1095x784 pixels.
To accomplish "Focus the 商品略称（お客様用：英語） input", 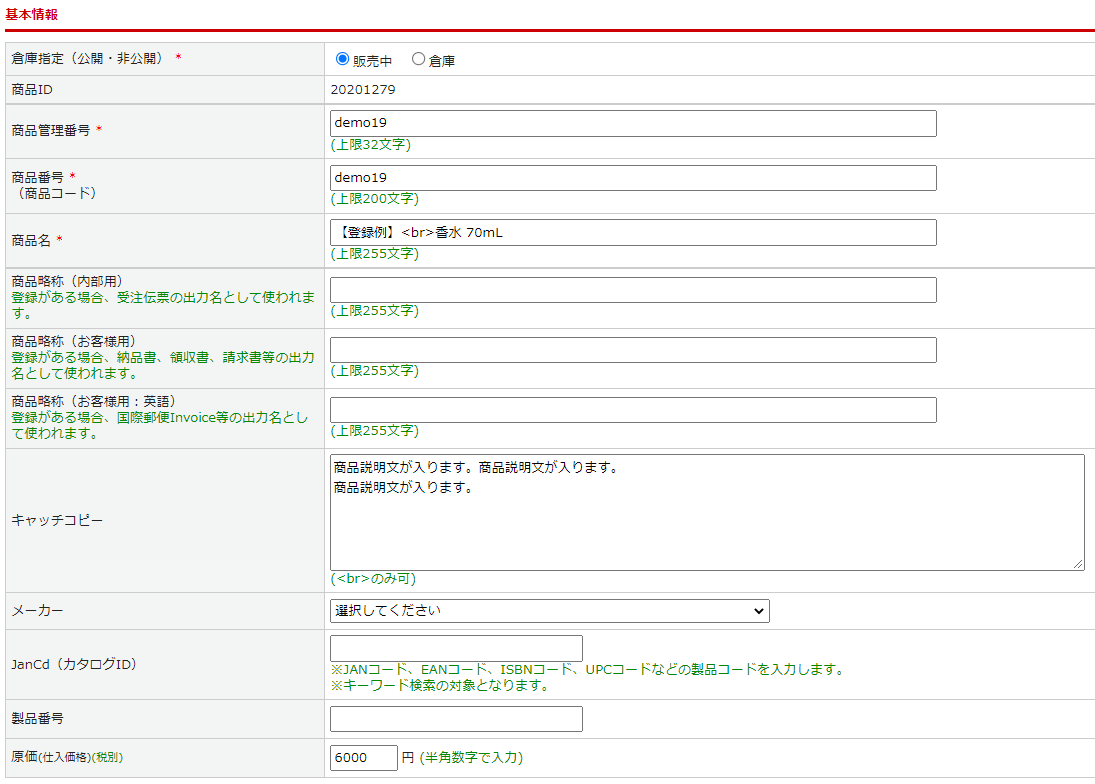I will [x=633, y=410].
